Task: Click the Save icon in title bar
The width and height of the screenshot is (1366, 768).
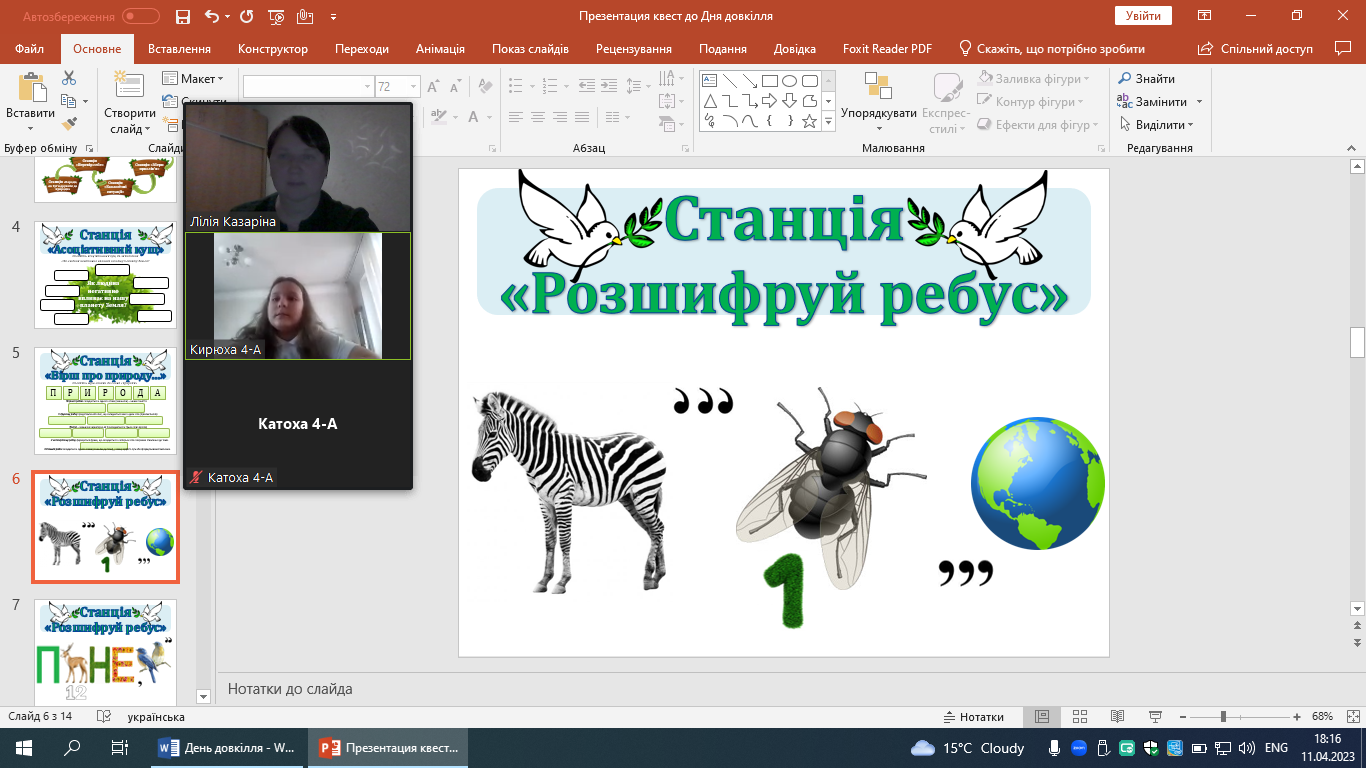Action: (x=182, y=16)
